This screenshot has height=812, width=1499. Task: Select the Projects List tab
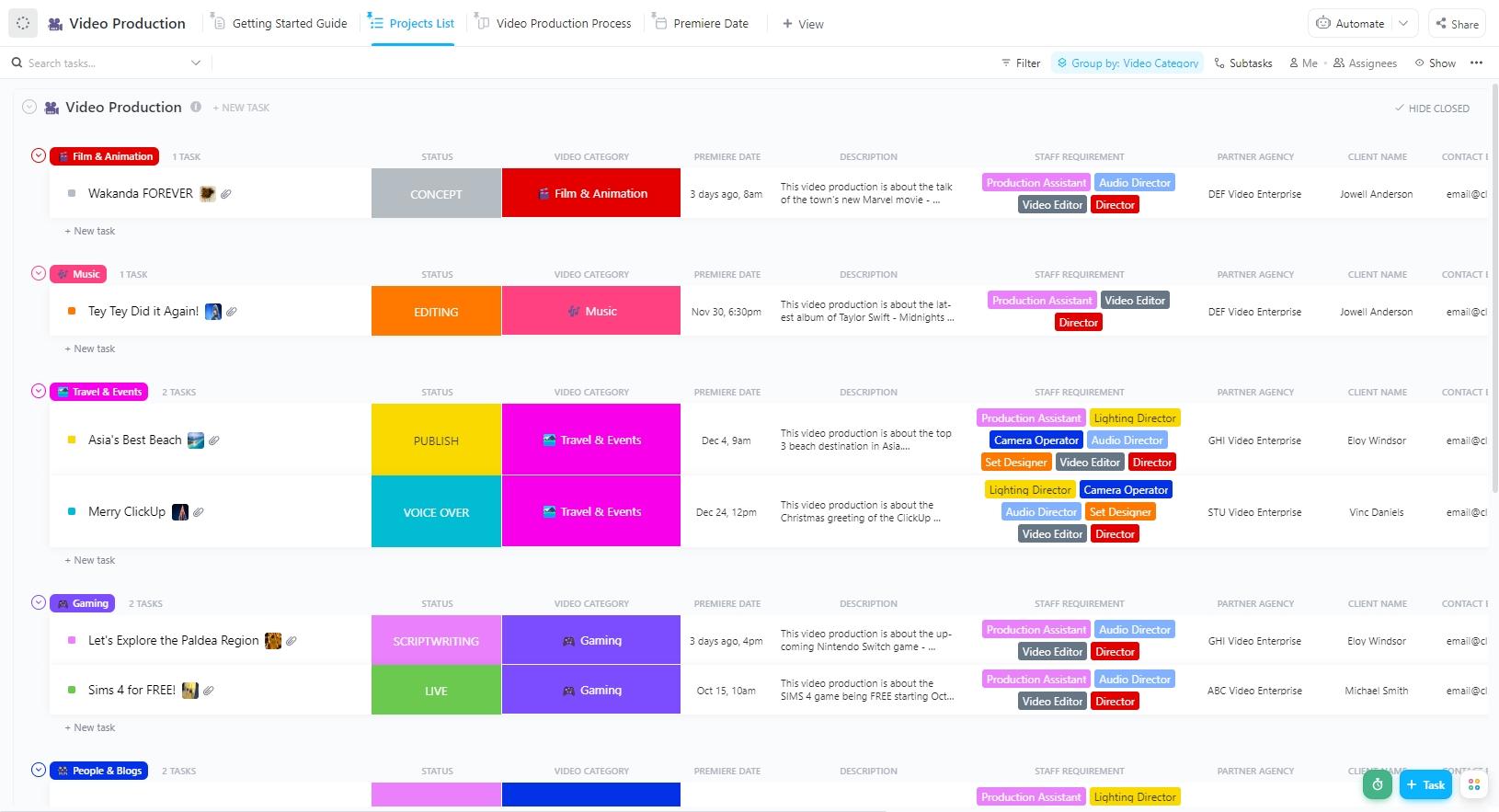tap(412, 23)
